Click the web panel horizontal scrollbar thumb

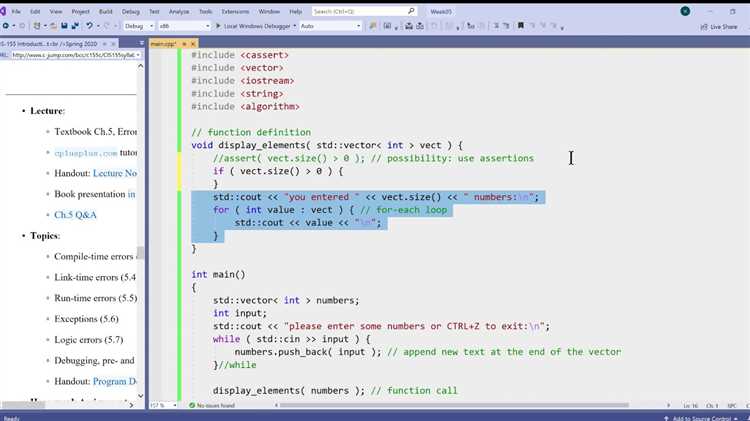point(23,405)
